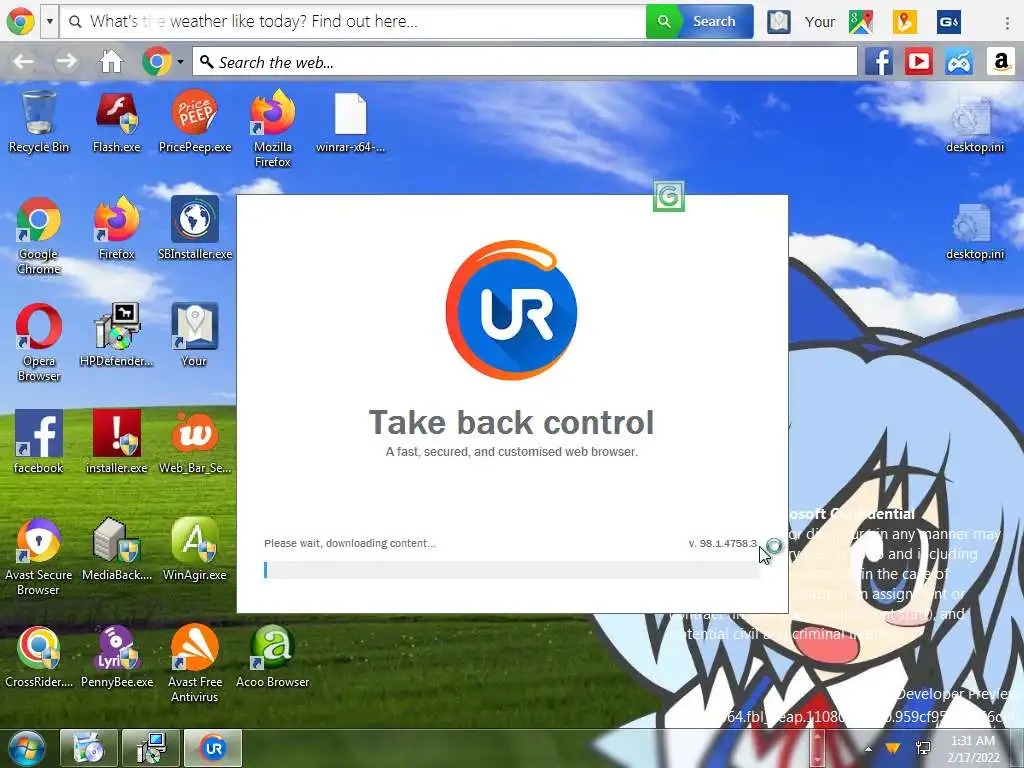
Task: Open Amazon from the web toolbar
Action: point(1000,62)
